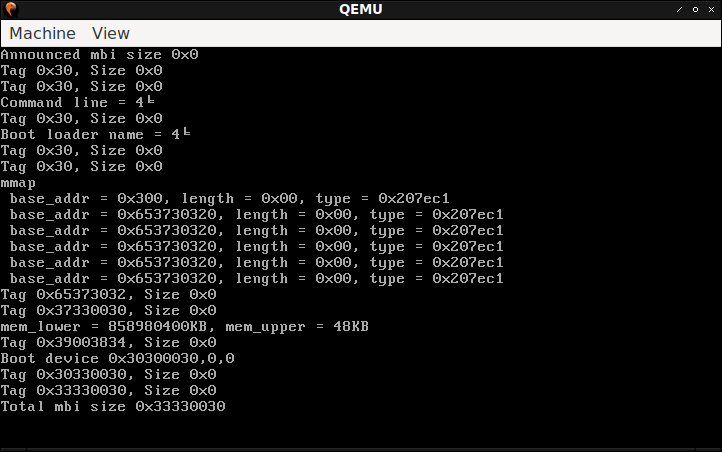Click the 'Command line = 4' output line
The image size is (722, 452).
(77, 102)
